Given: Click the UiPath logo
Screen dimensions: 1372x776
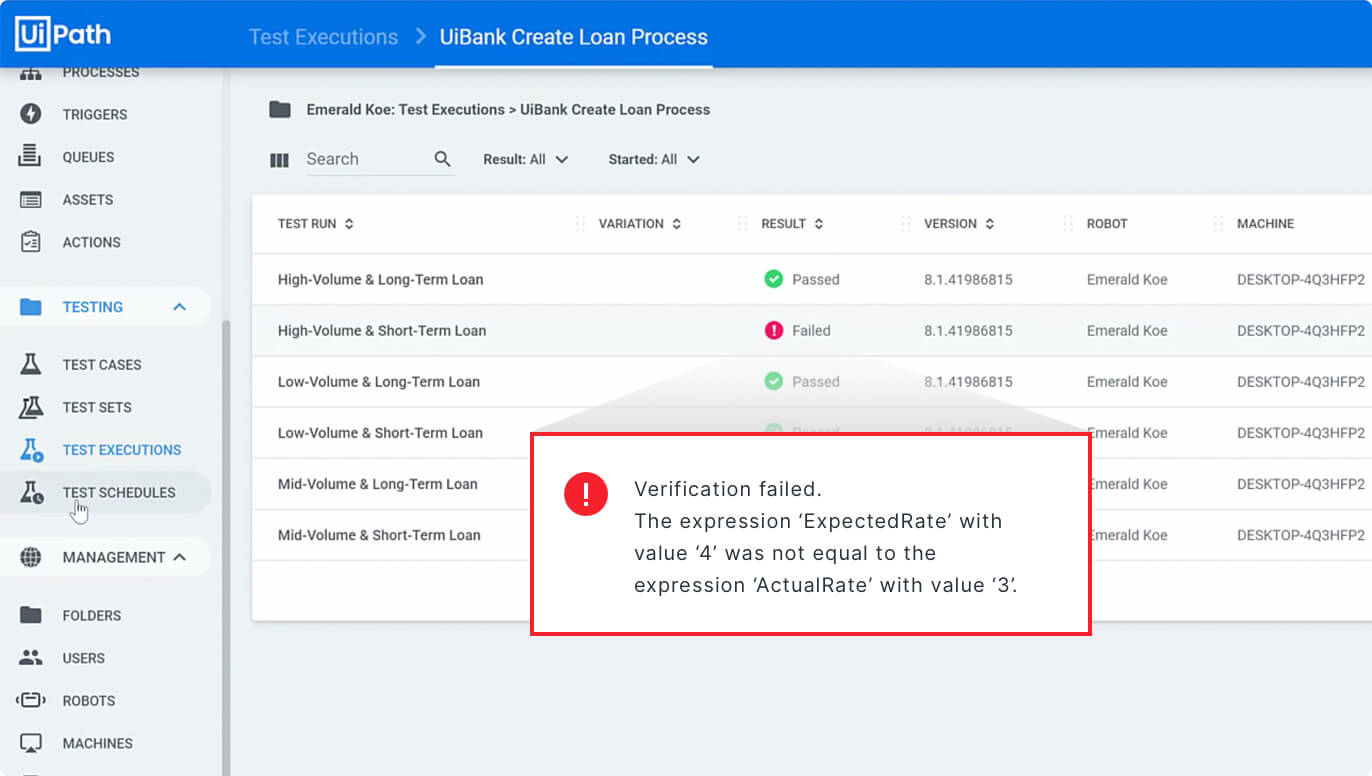Looking at the screenshot, I should (63, 34).
